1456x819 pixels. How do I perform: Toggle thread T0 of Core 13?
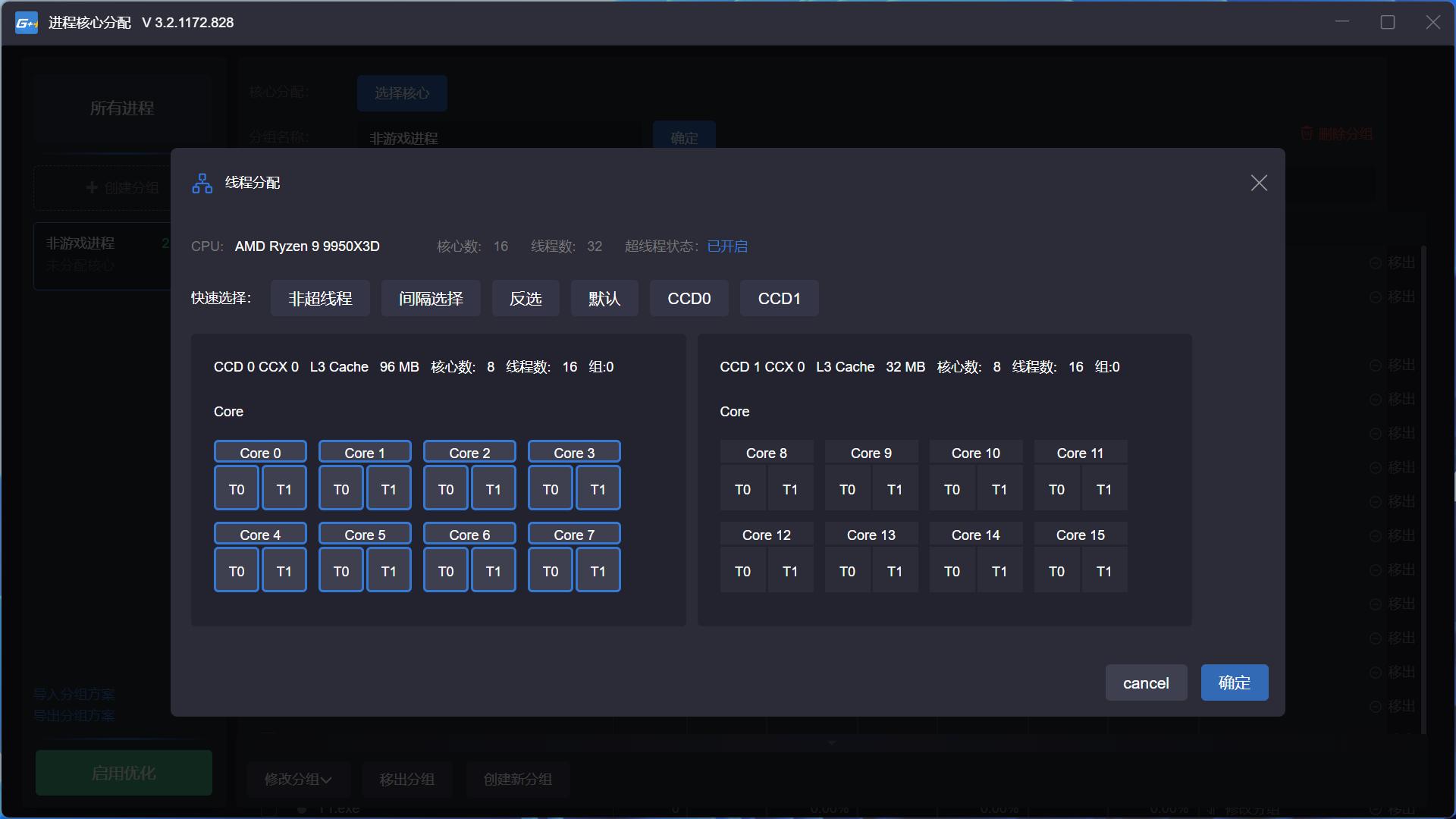click(x=847, y=571)
